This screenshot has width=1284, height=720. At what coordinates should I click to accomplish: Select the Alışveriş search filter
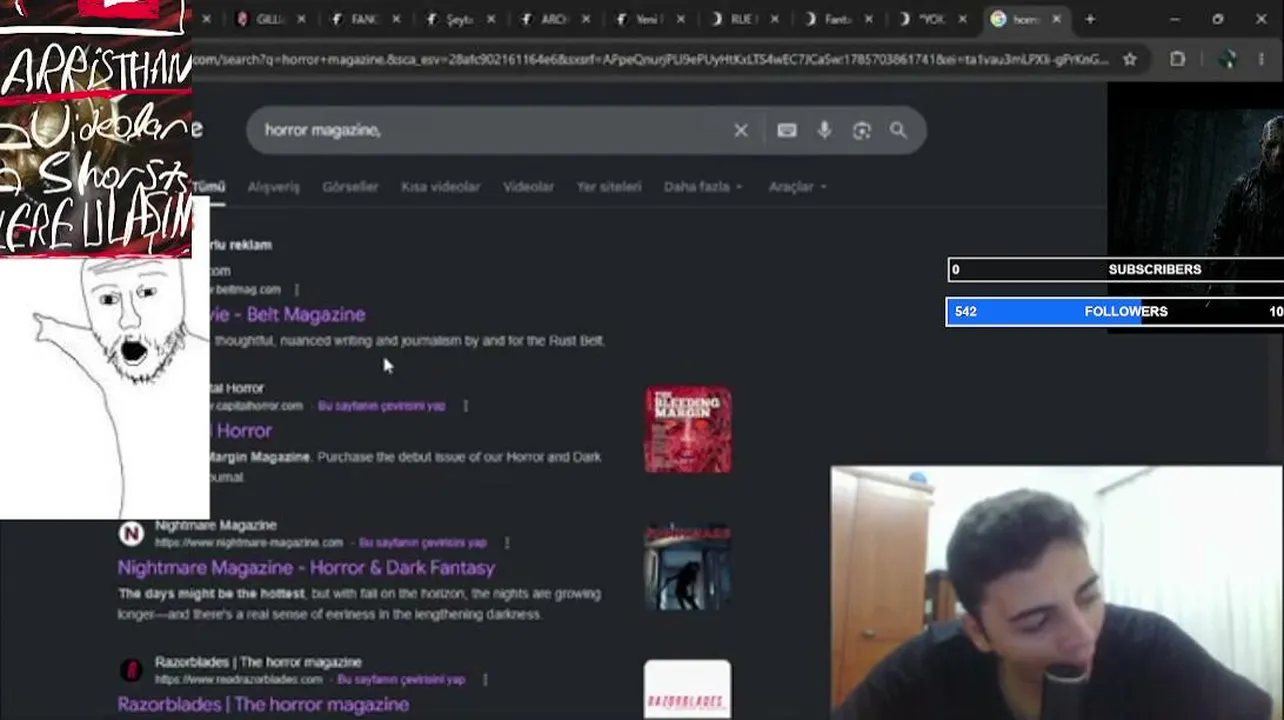point(273,187)
